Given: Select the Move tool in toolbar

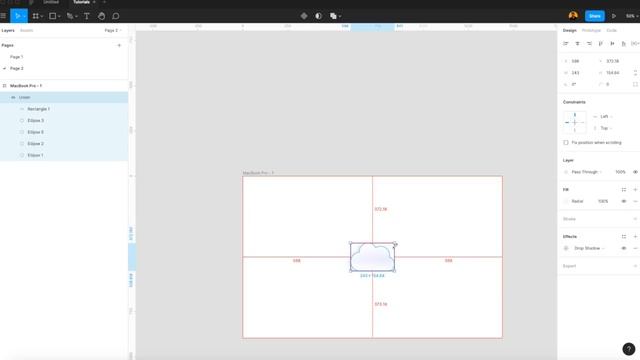Looking at the screenshot, I should tap(17, 16).
